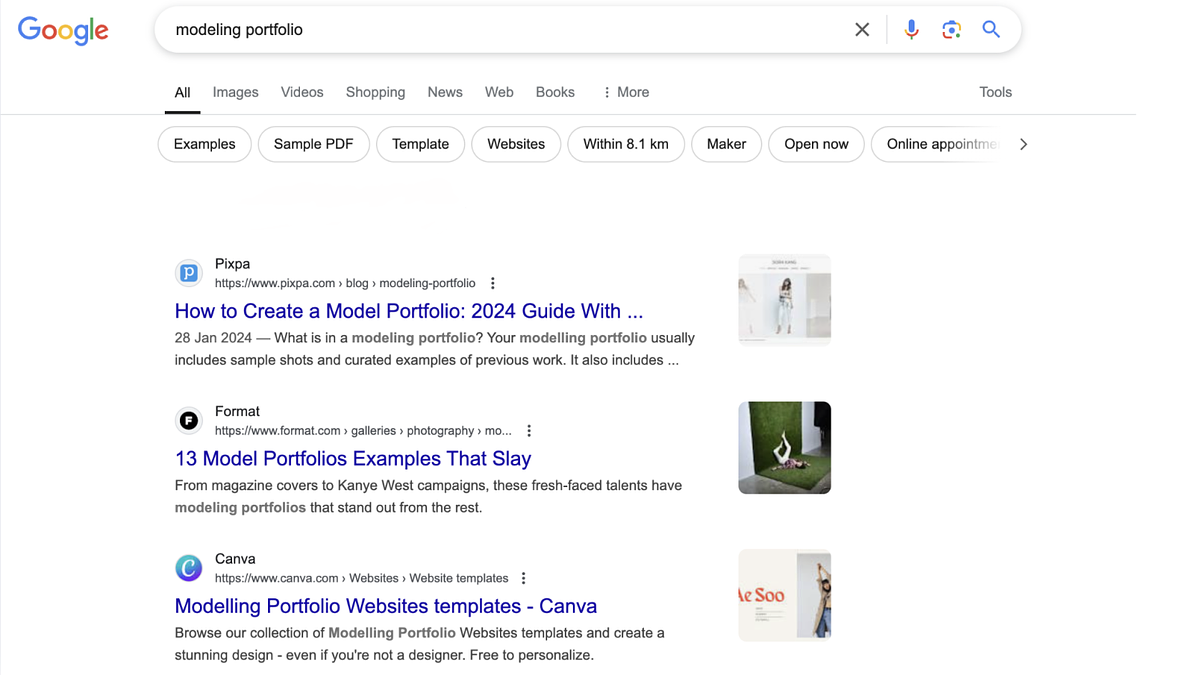This screenshot has width=1200, height=675.
Task: Click the magnifying glass search icon
Action: [991, 29]
